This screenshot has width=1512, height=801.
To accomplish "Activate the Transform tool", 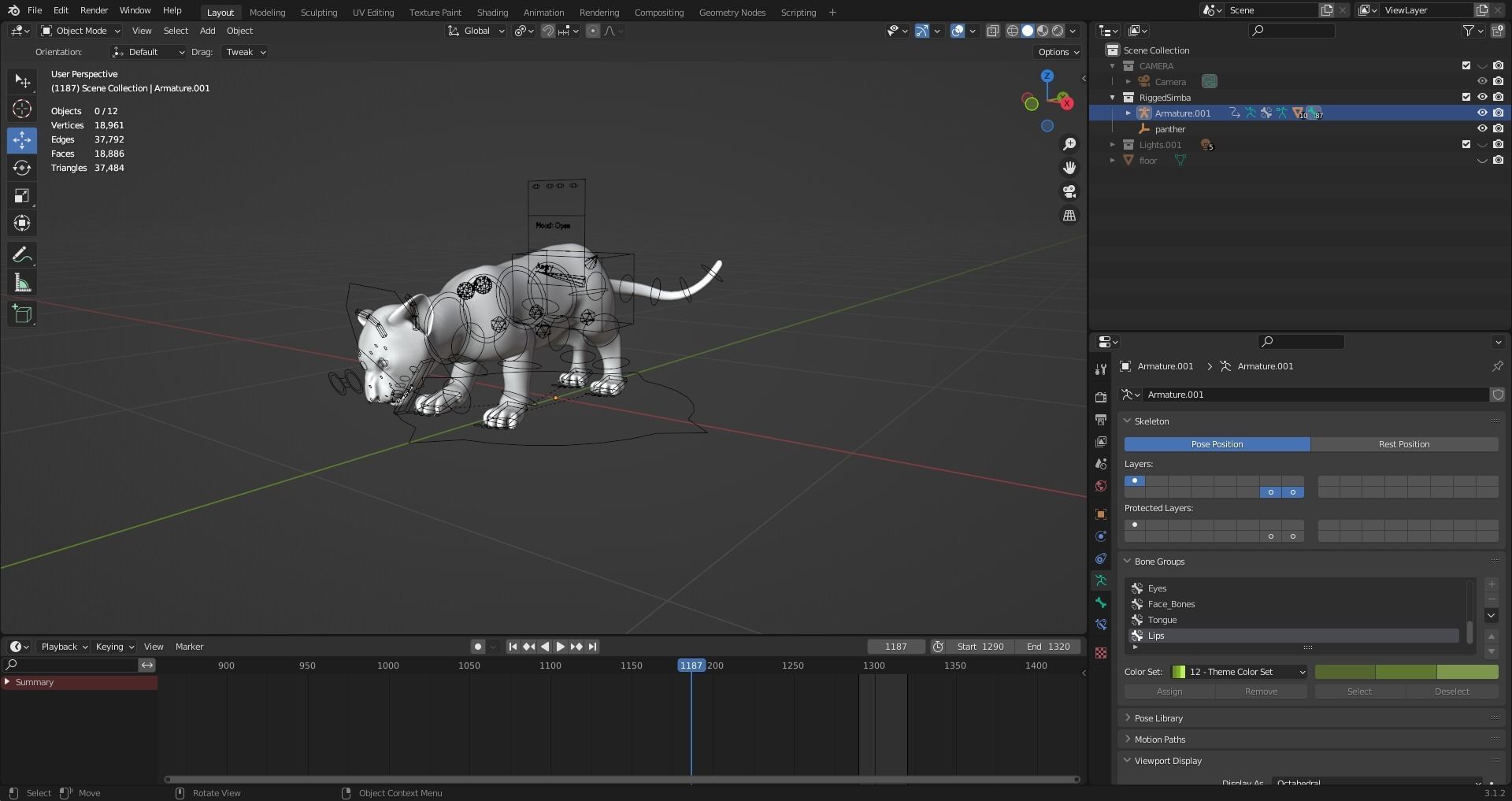I will pos(22,223).
